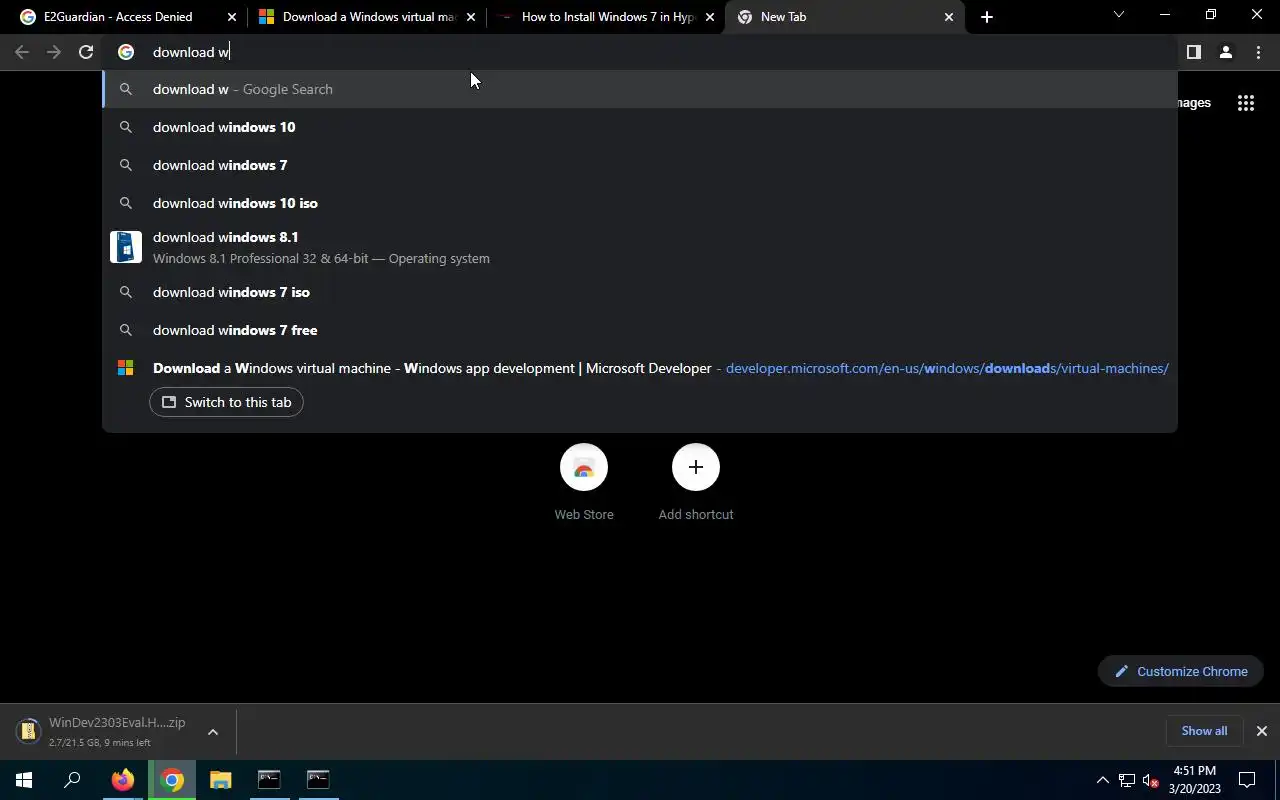This screenshot has height=800, width=1280.
Task: Click in the address bar with 'download w'
Action: [x=640, y=52]
